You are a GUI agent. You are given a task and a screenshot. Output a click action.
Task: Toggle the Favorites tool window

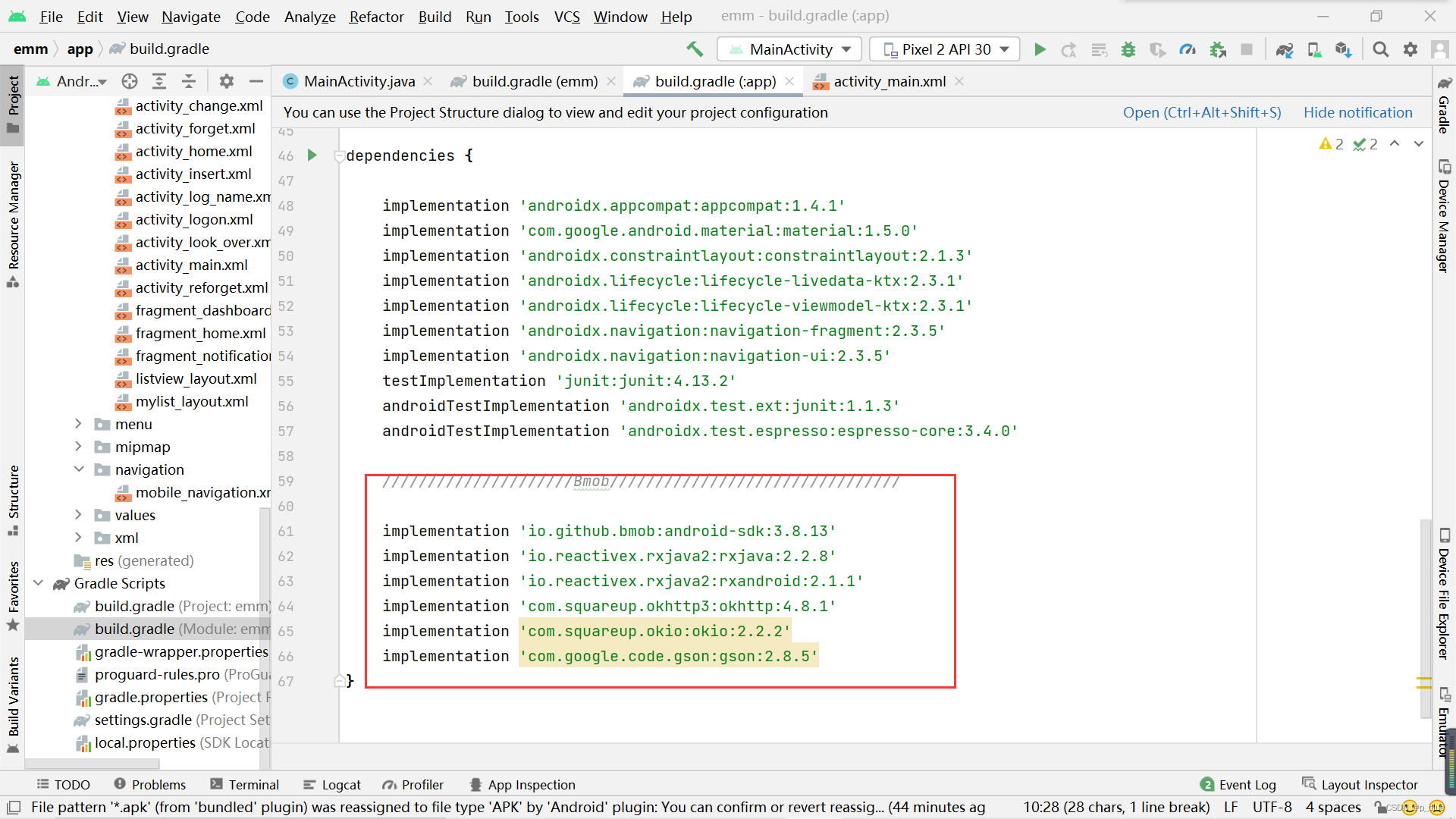pos(13,595)
